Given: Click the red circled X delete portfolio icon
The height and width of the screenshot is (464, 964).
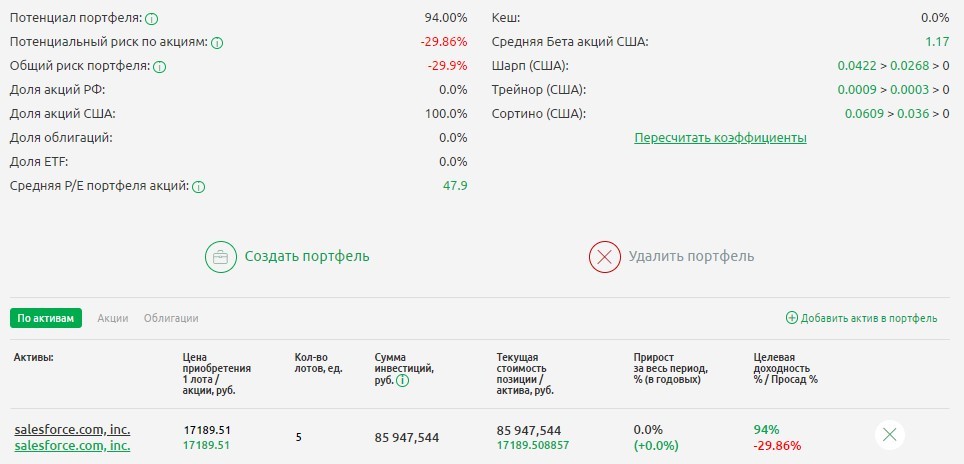Looking at the screenshot, I should [x=604, y=257].
